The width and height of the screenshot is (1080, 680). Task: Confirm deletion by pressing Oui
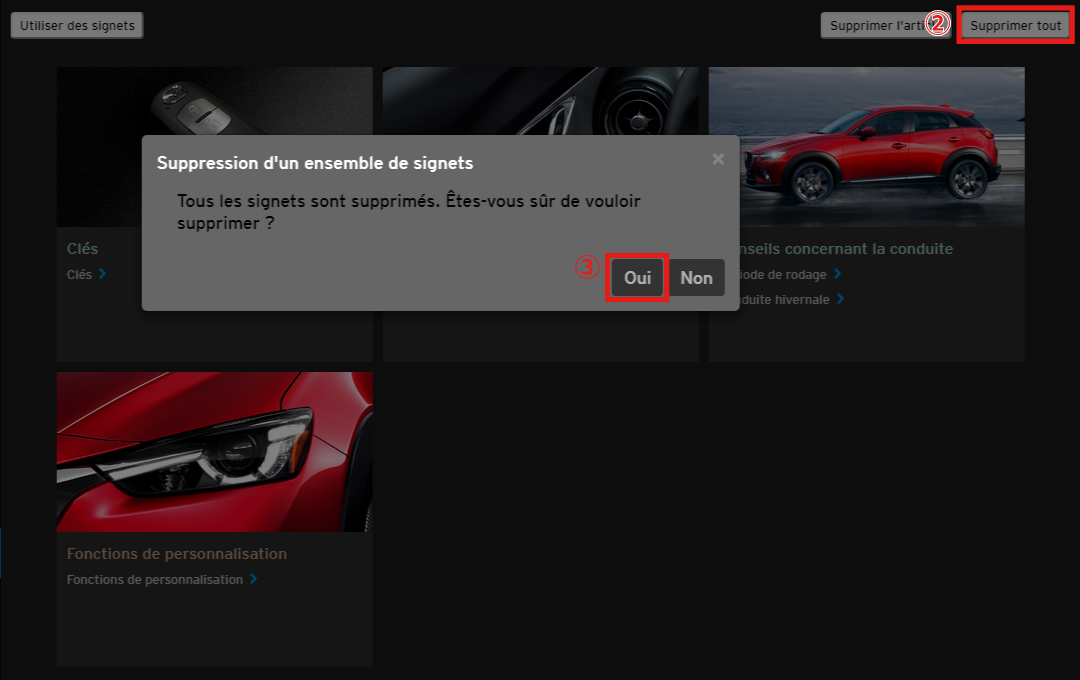tap(637, 278)
